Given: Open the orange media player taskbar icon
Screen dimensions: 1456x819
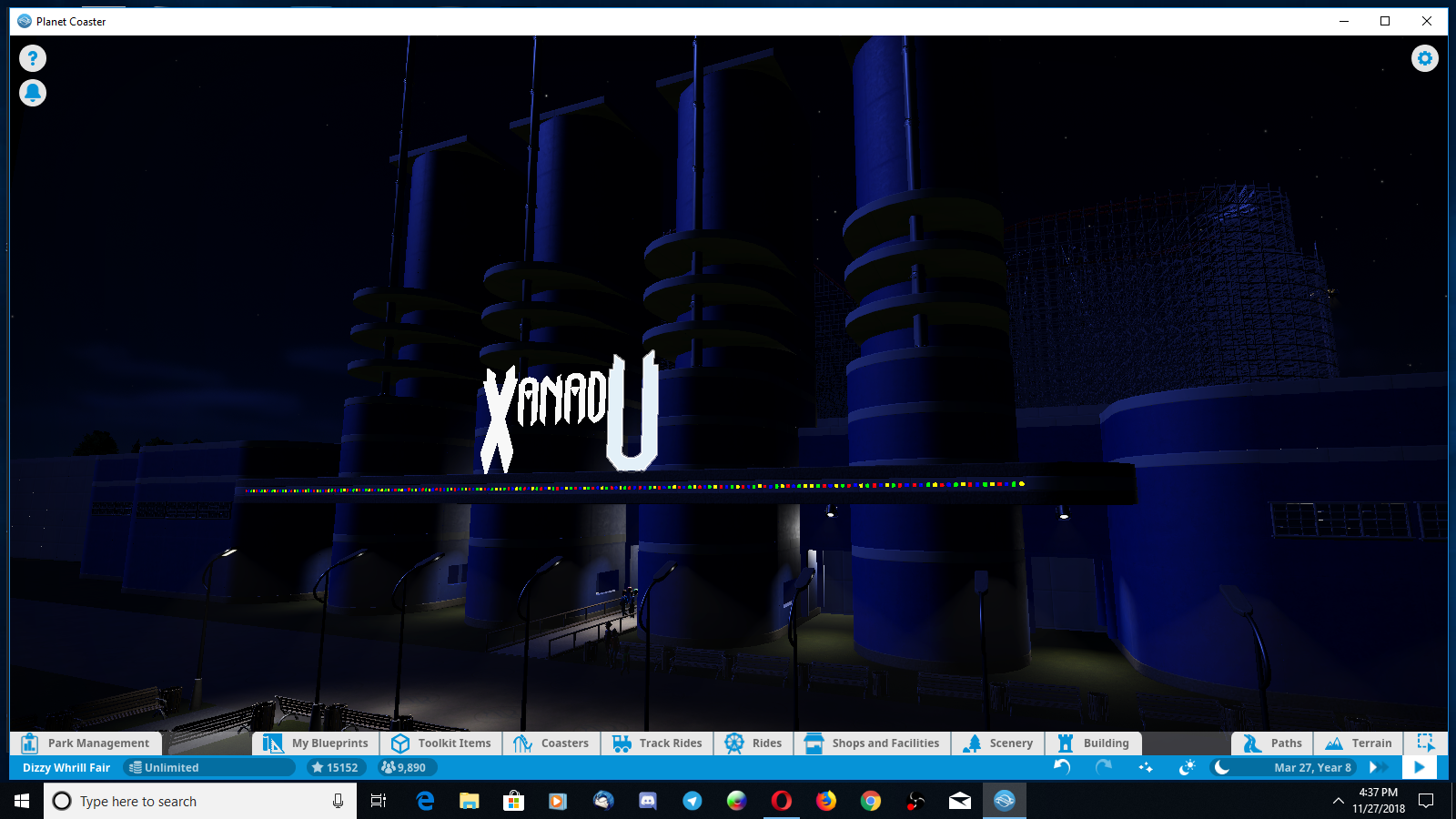Looking at the screenshot, I should (x=558, y=801).
